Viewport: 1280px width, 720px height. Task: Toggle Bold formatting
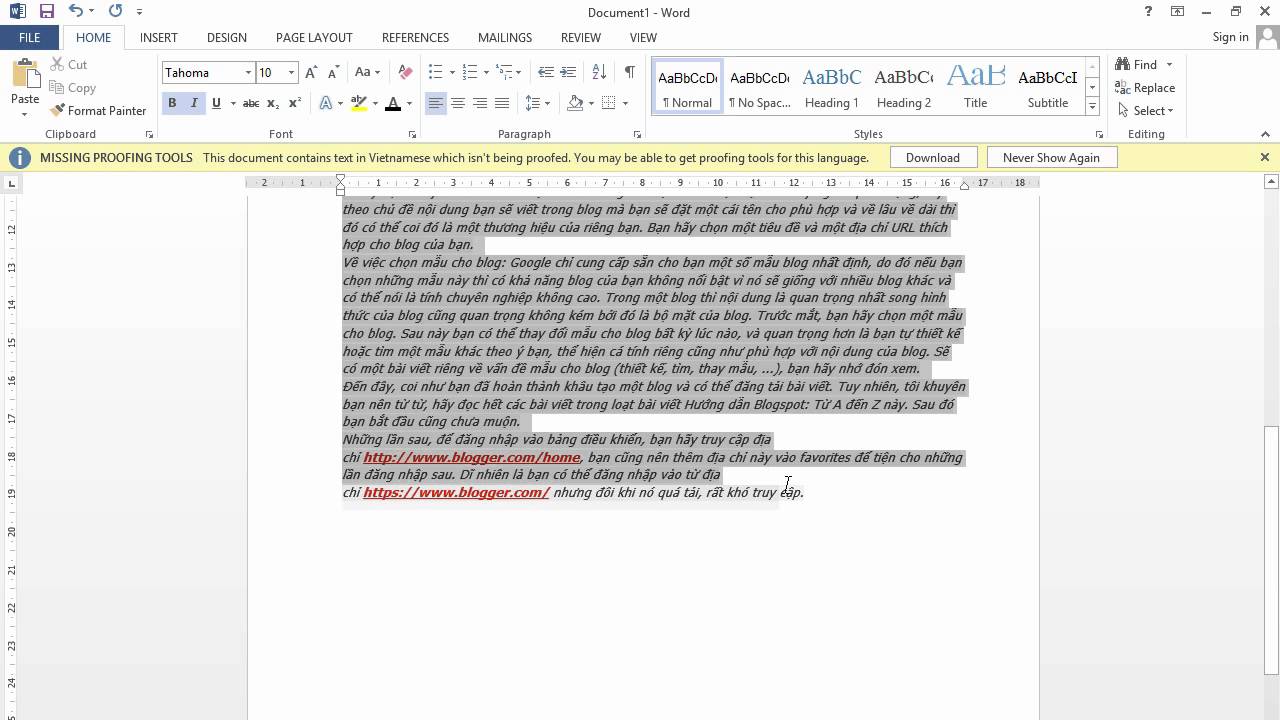172,103
